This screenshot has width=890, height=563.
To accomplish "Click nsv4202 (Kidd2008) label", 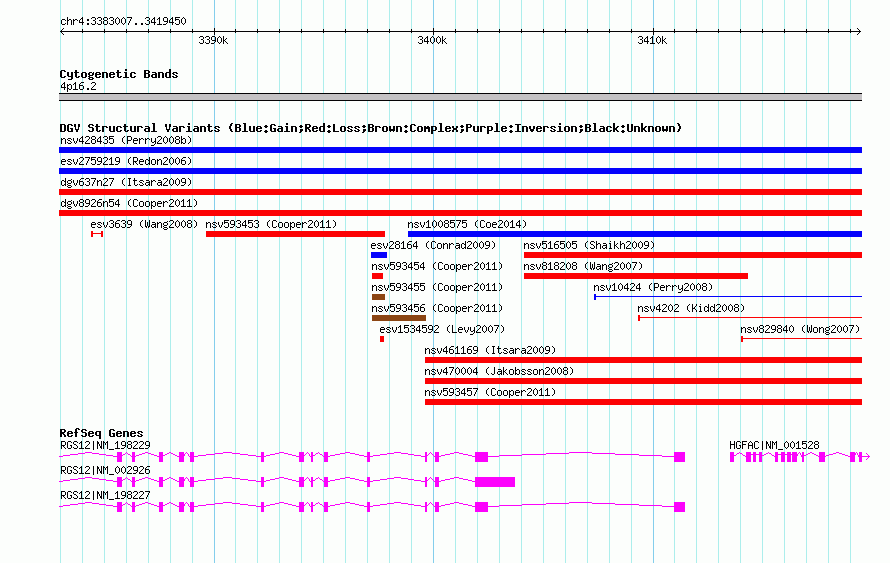I will pos(691,308).
